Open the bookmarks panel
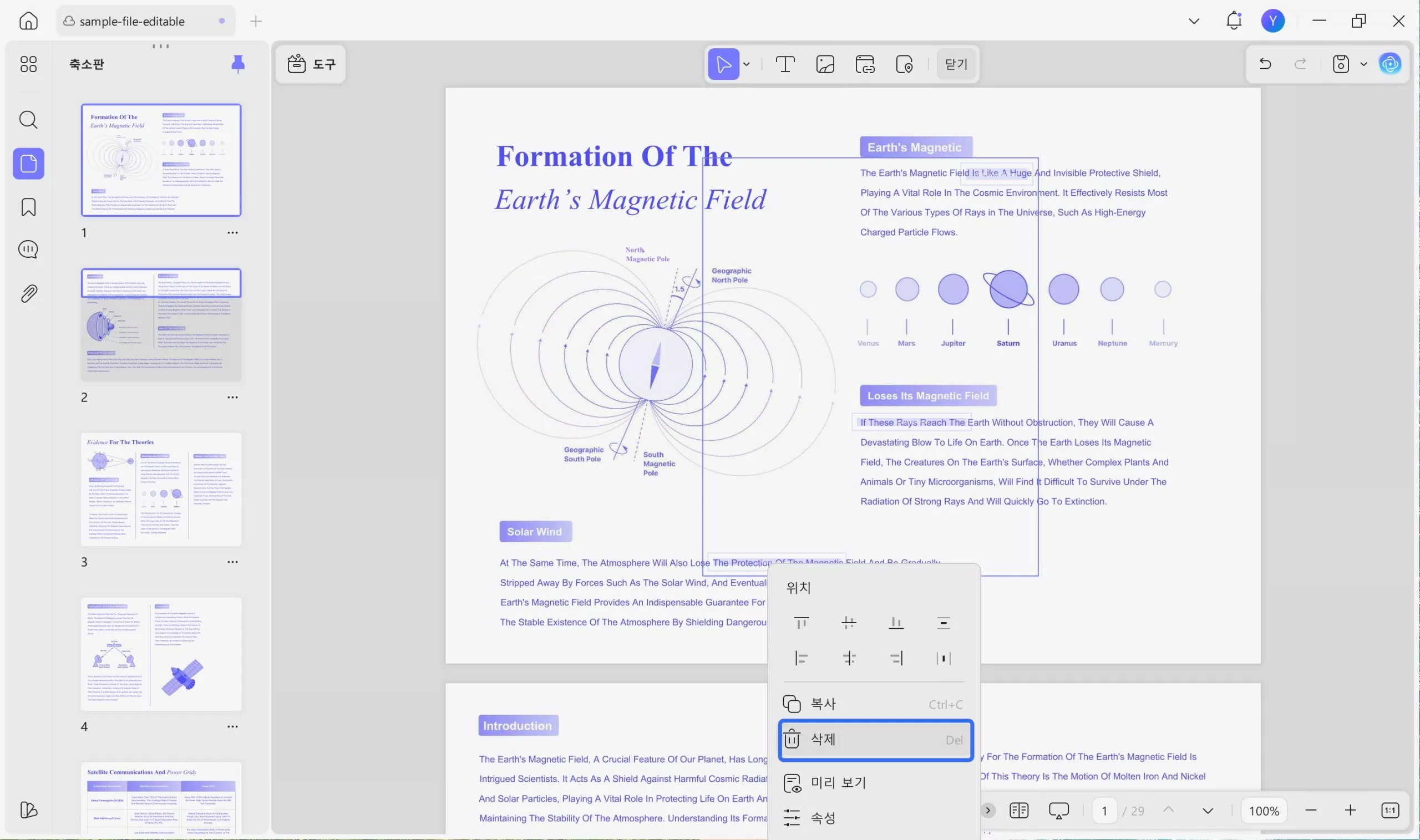The image size is (1420, 840). [x=28, y=207]
